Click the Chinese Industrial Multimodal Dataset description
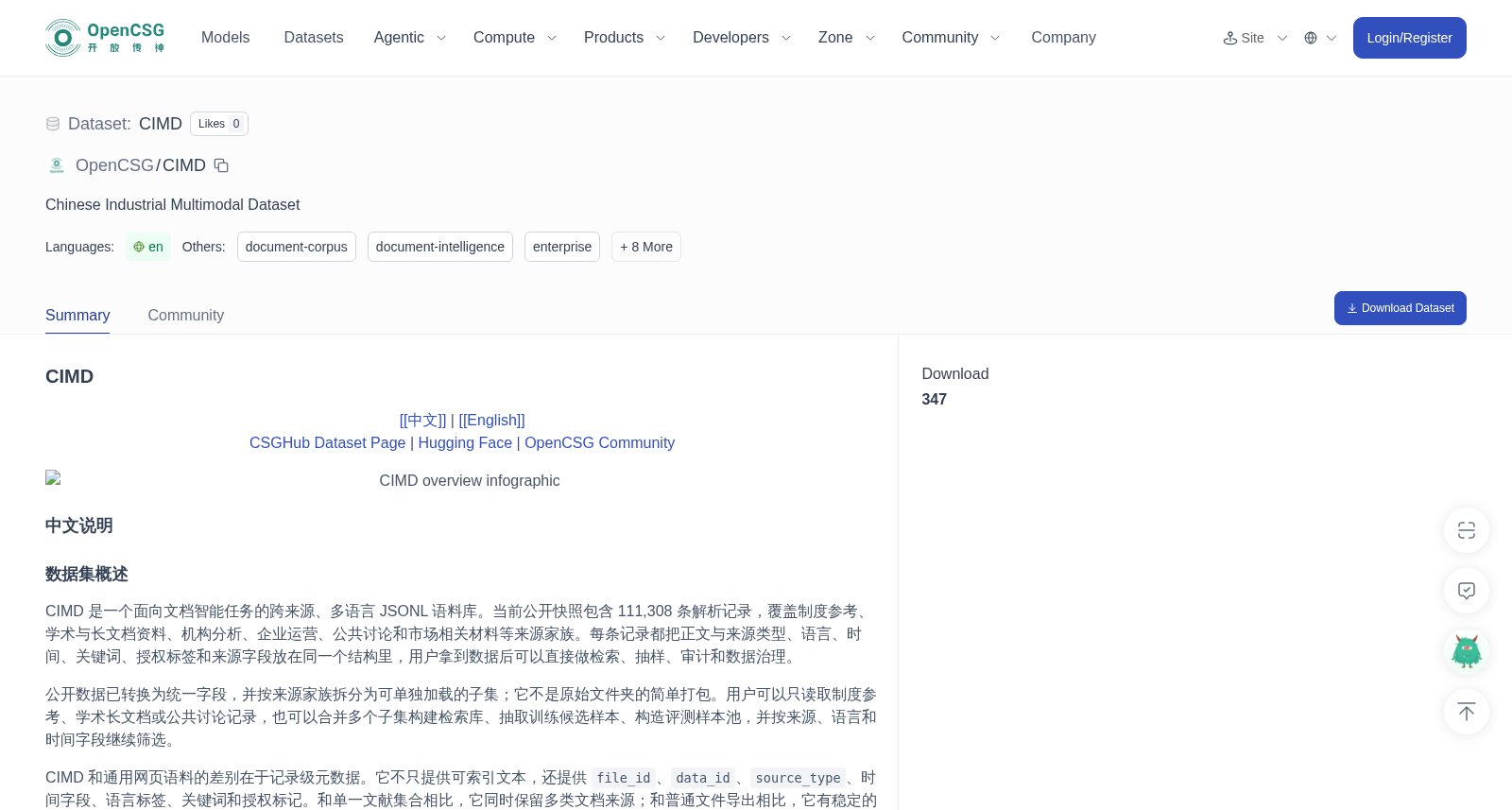This screenshot has height=810, width=1512. click(x=172, y=205)
